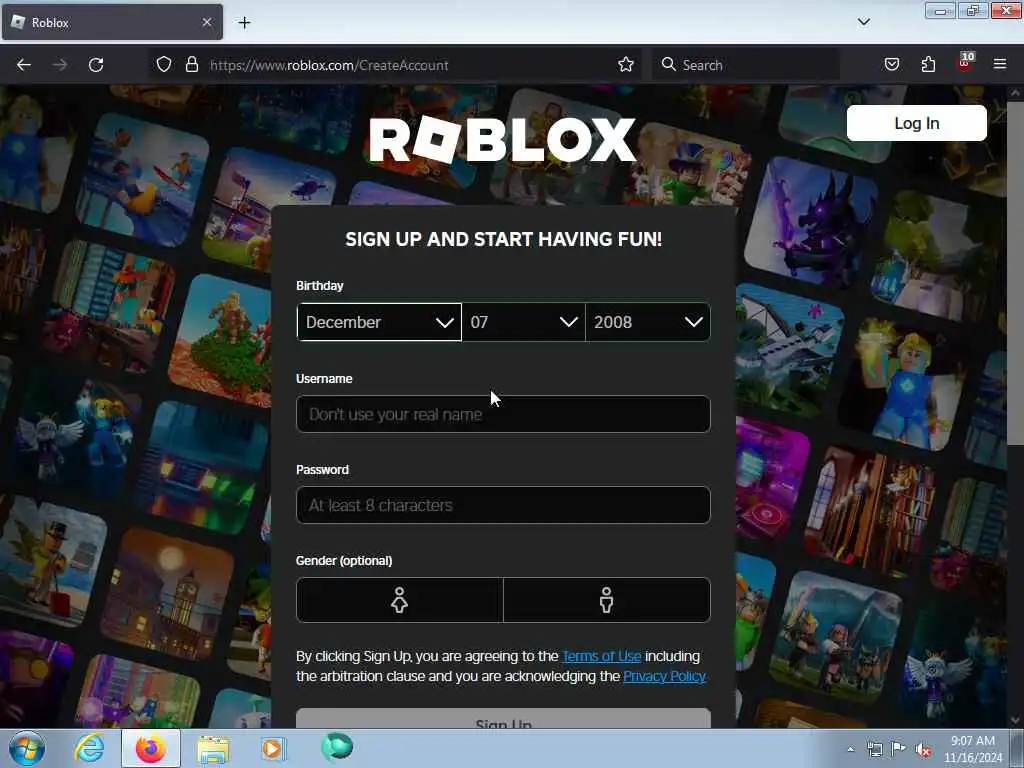
Task: Click the surfing game thumbnail
Action: click(142, 181)
